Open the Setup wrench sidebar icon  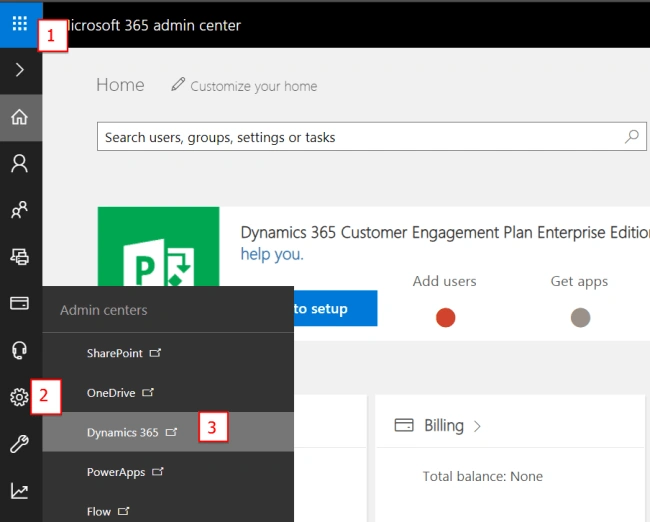[19, 444]
